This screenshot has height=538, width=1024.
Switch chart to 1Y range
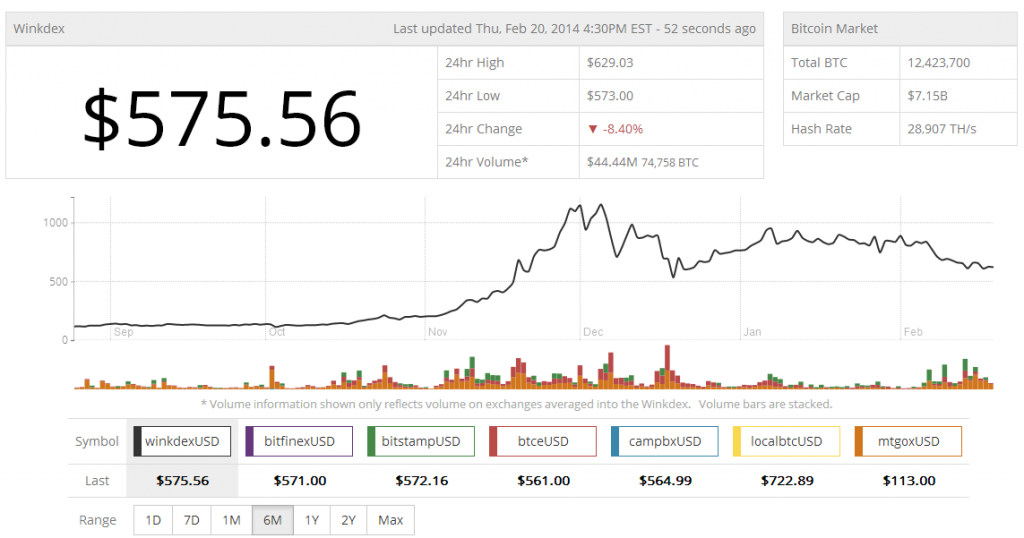click(x=311, y=520)
